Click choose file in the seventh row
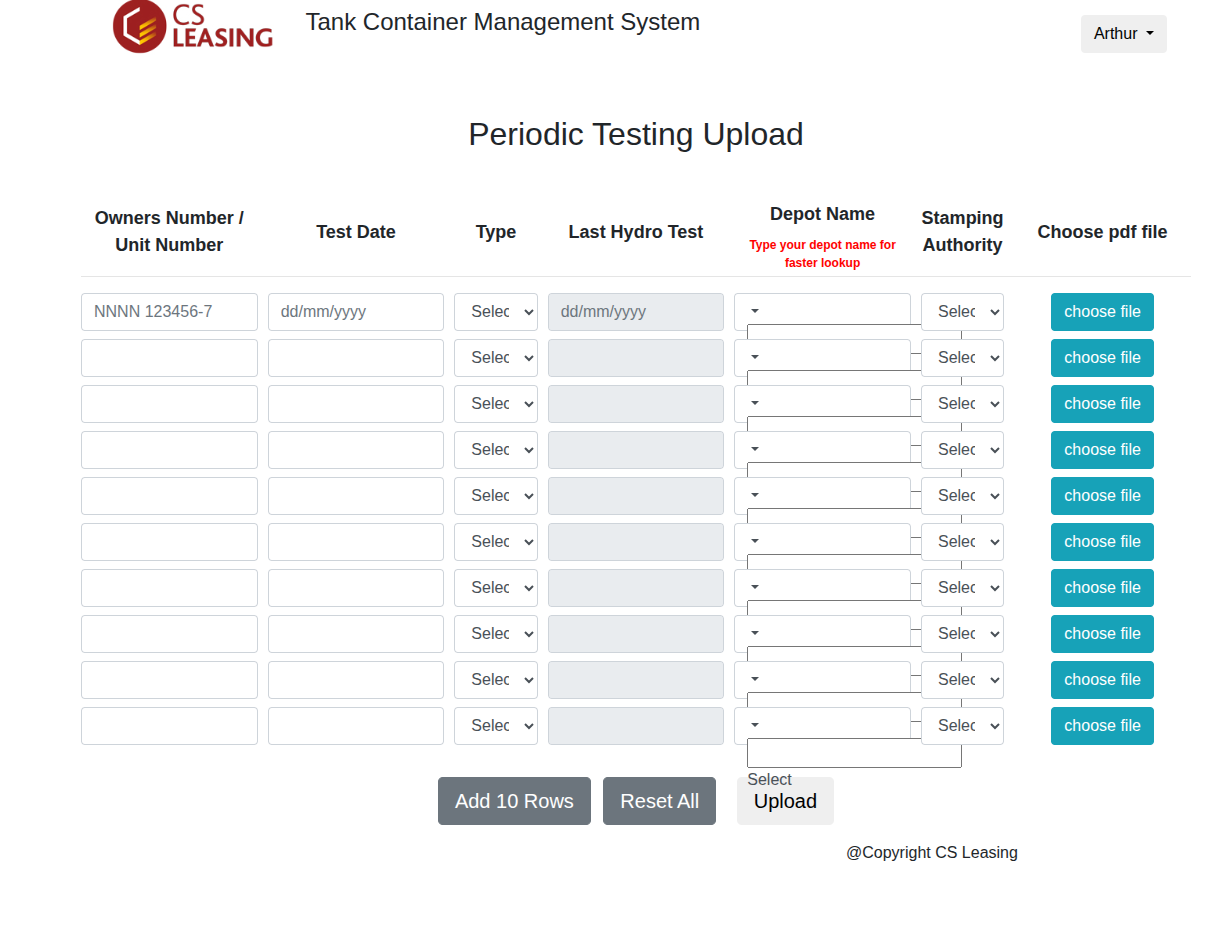 1102,588
